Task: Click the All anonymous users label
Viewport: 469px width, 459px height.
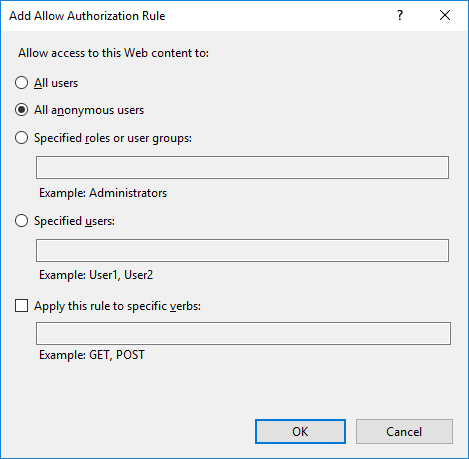Action: [x=89, y=110]
